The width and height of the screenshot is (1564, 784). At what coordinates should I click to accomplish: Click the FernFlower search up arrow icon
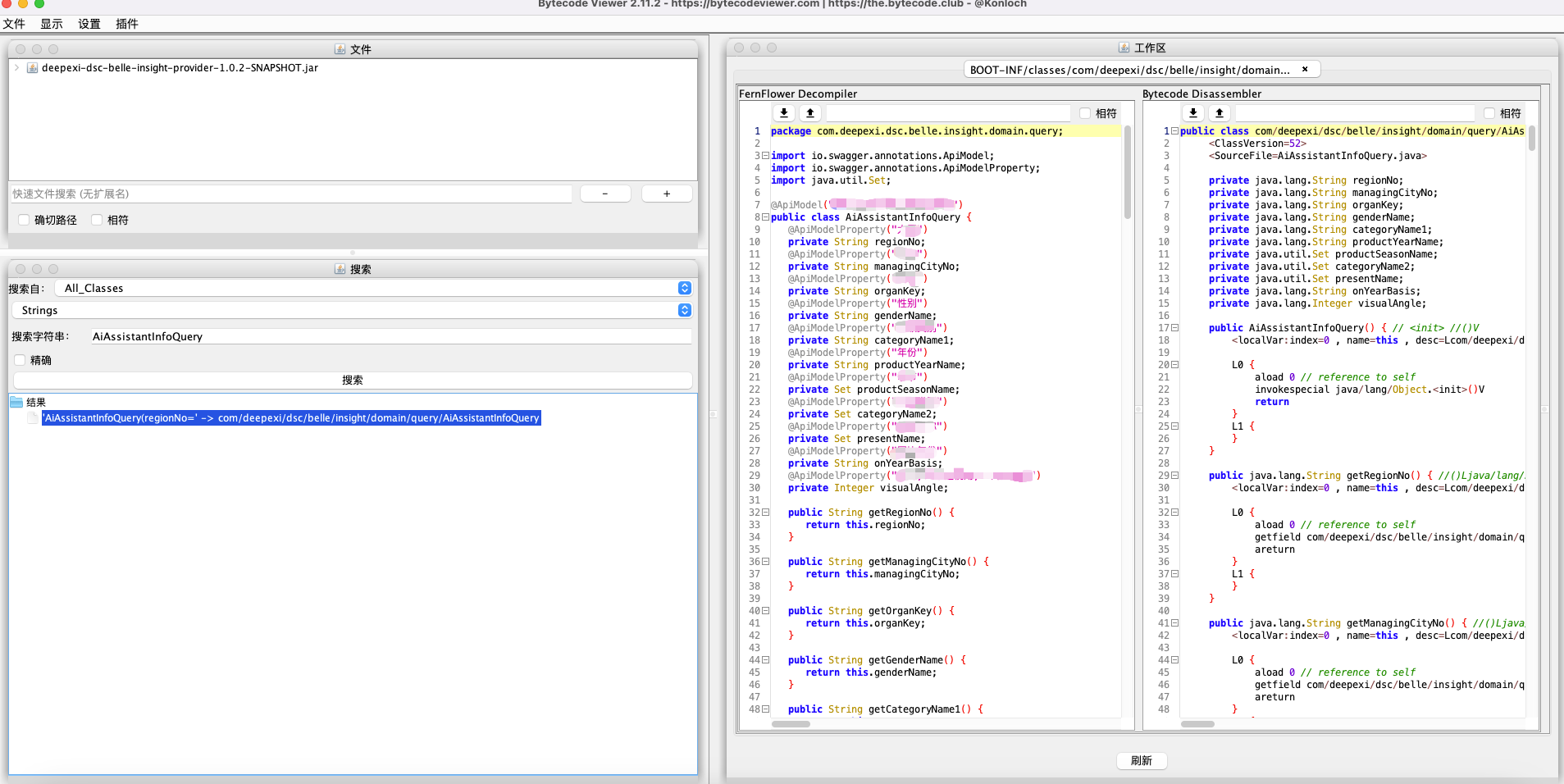pyautogui.click(x=810, y=113)
